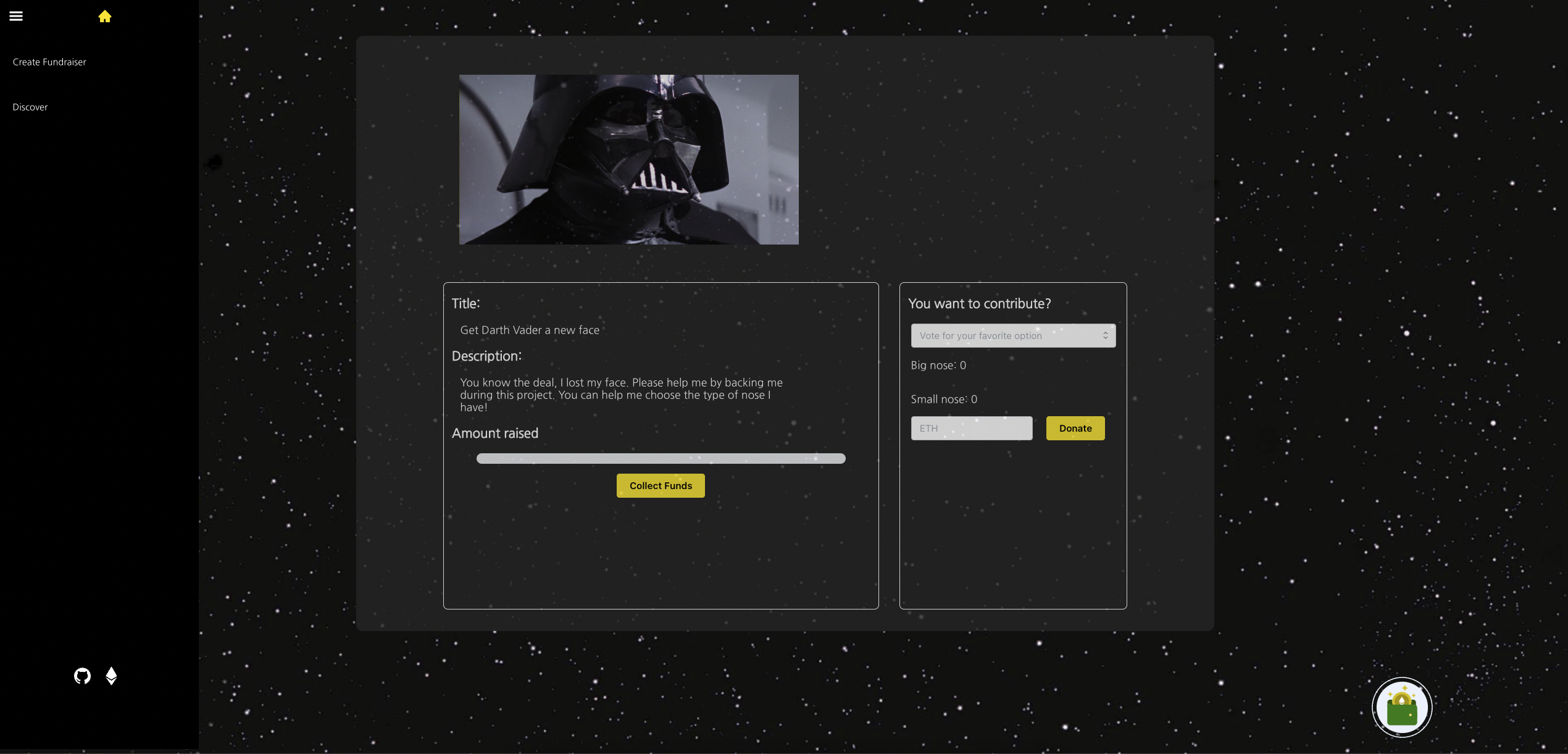The width and height of the screenshot is (1568, 754).
Task: Open the GitHub logo link
Action: point(82,676)
